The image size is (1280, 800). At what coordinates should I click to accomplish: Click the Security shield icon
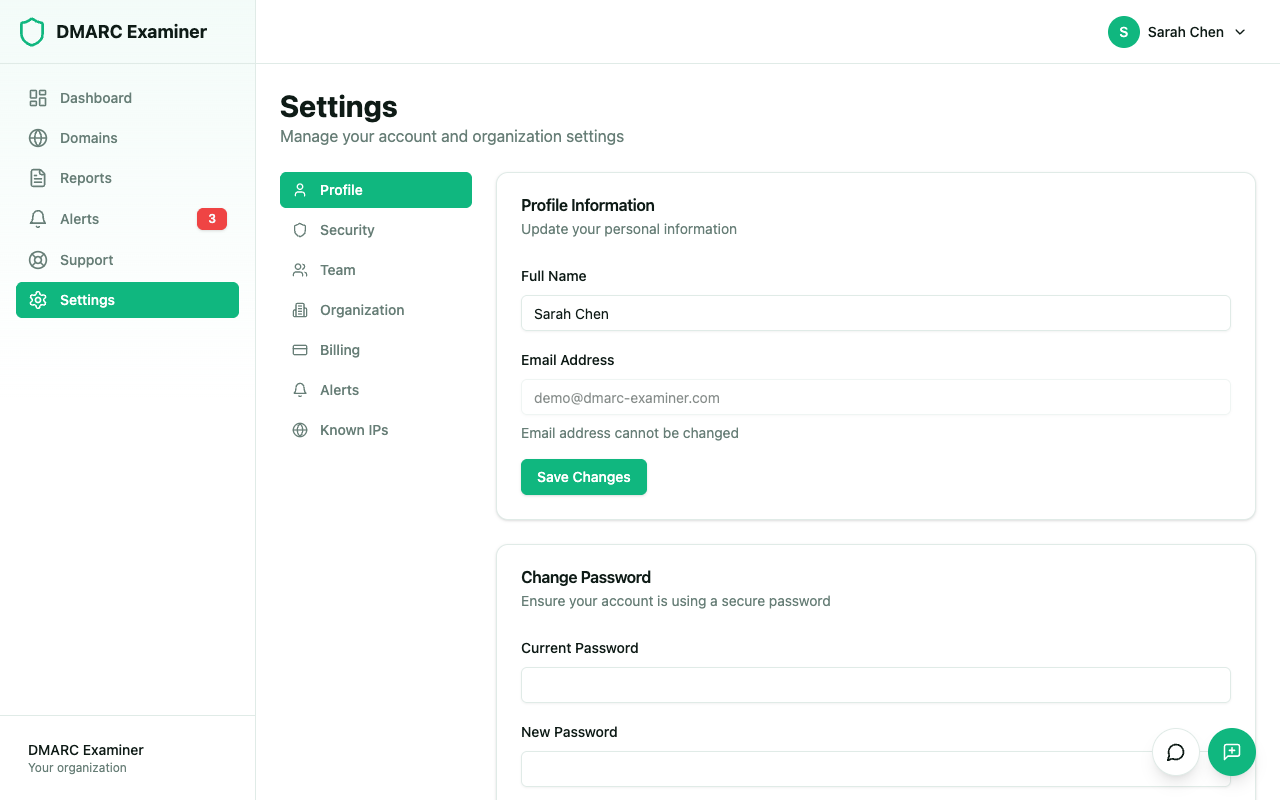[x=300, y=230]
